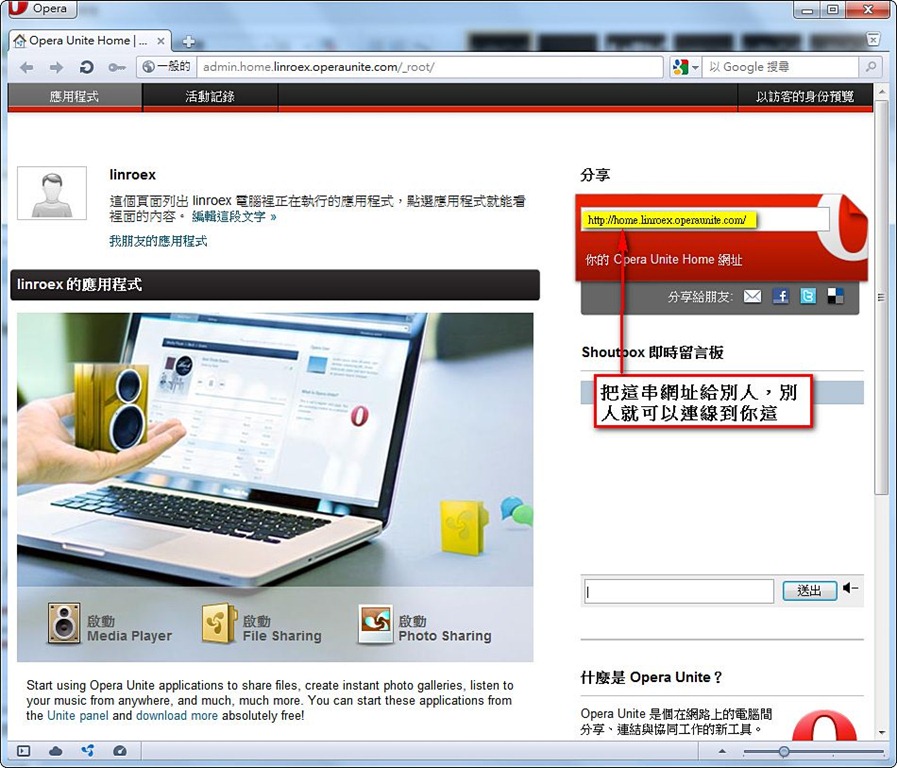The width and height of the screenshot is (897, 768).
Task: Click the search magnifier icon
Action: point(870,67)
